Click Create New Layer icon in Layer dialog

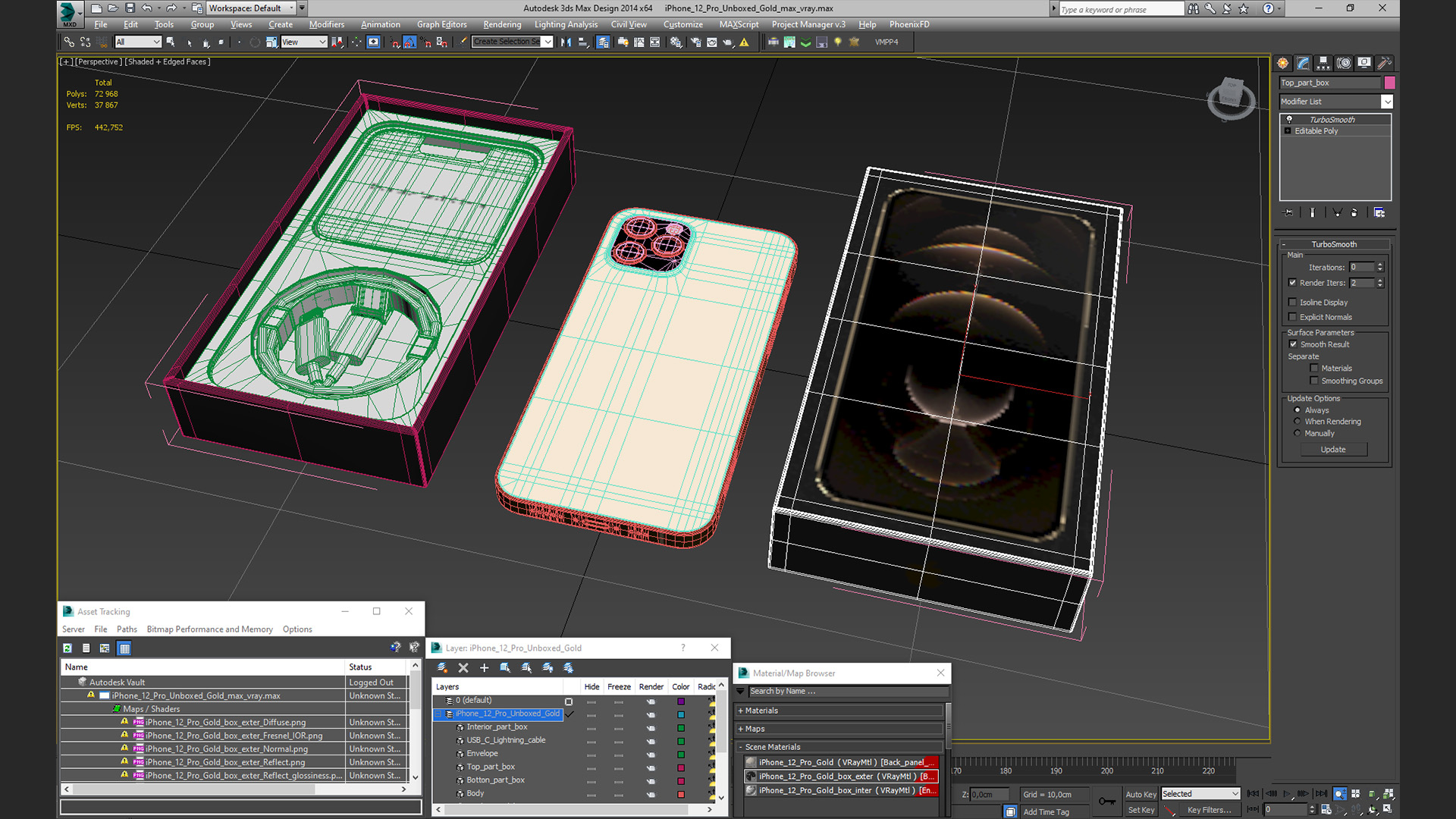coord(442,667)
